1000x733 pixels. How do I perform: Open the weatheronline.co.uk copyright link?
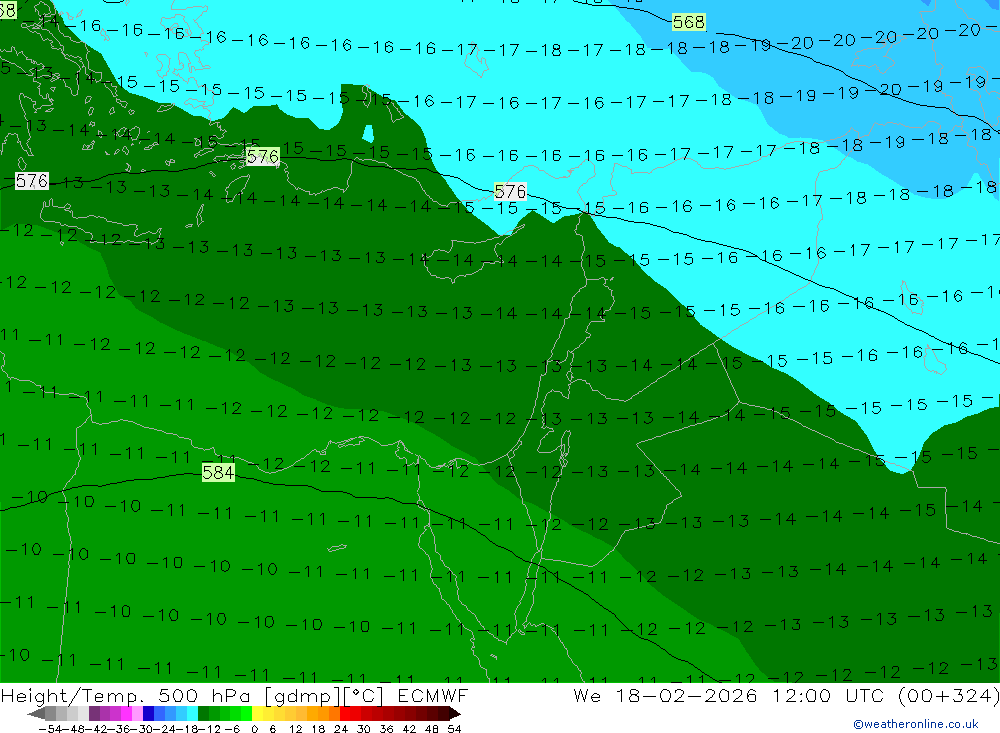click(x=915, y=724)
